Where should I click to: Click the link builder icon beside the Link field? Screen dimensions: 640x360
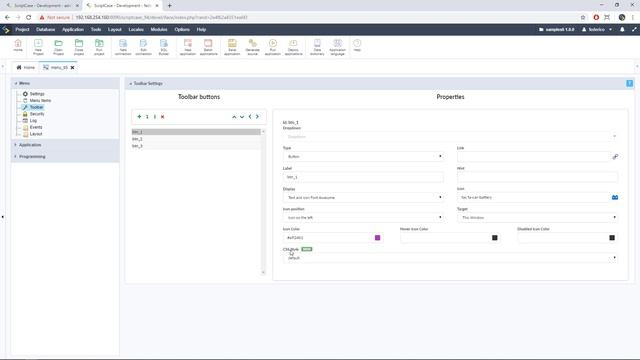[x=615, y=157]
